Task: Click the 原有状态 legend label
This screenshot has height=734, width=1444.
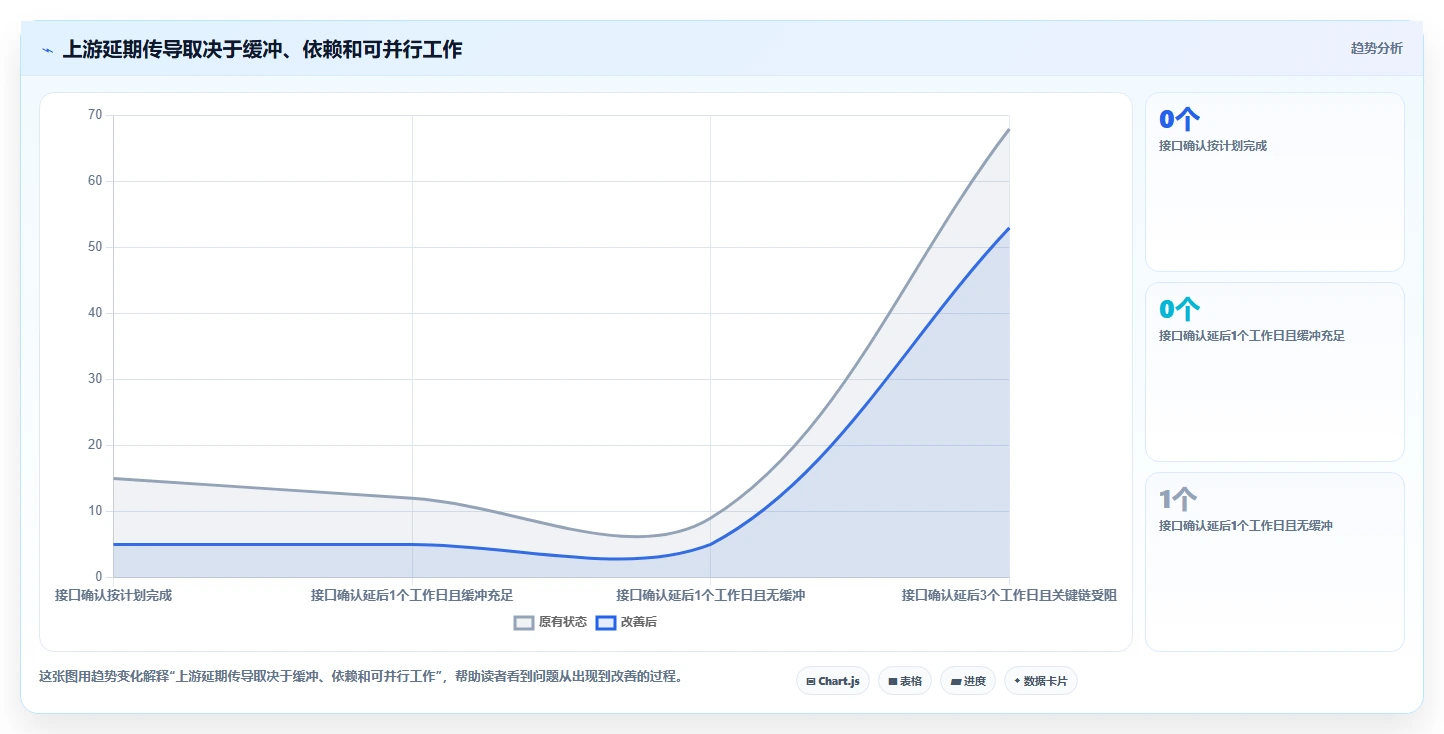Action: pos(563,622)
